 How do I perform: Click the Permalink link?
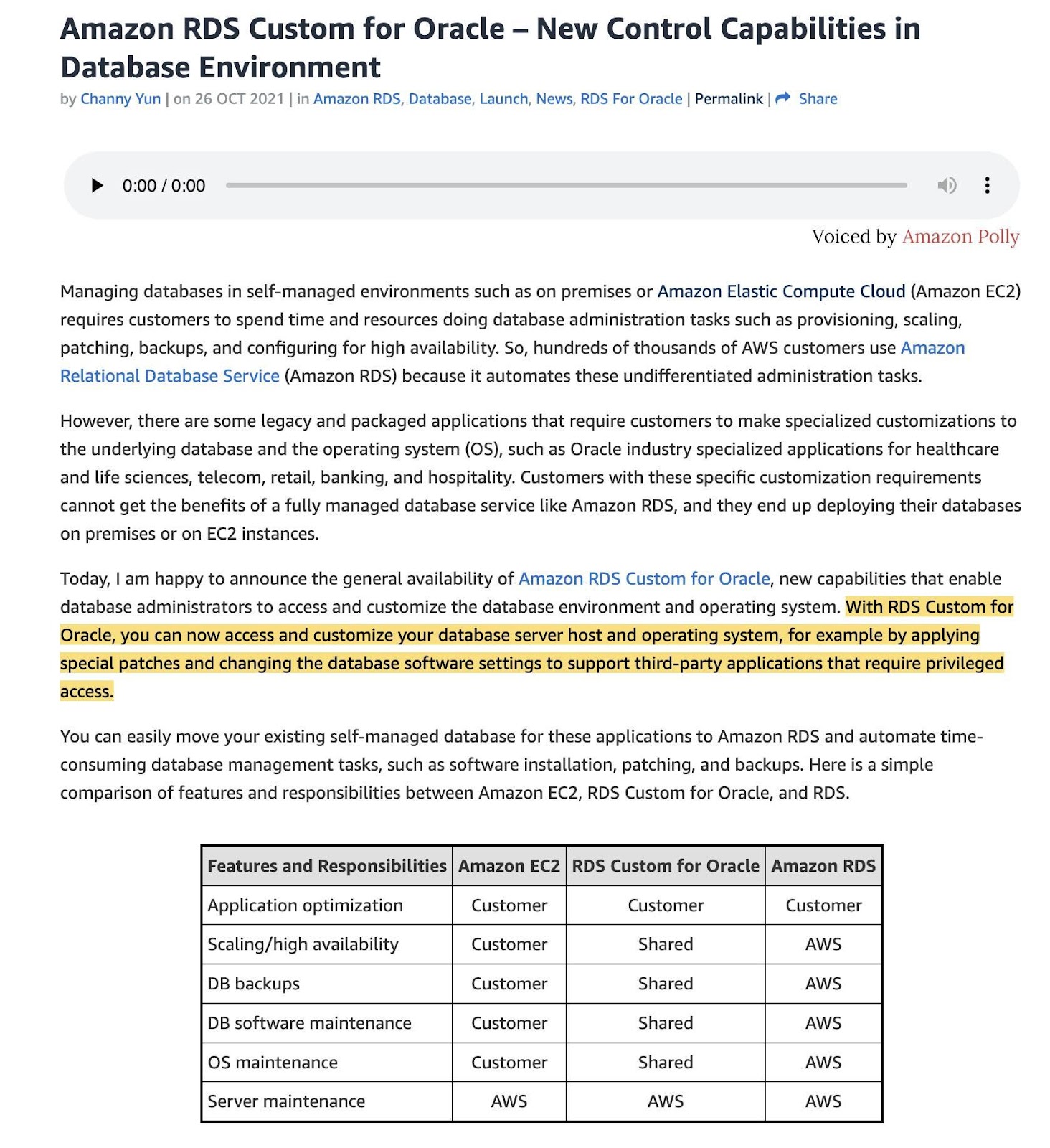pyautogui.click(x=729, y=99)
